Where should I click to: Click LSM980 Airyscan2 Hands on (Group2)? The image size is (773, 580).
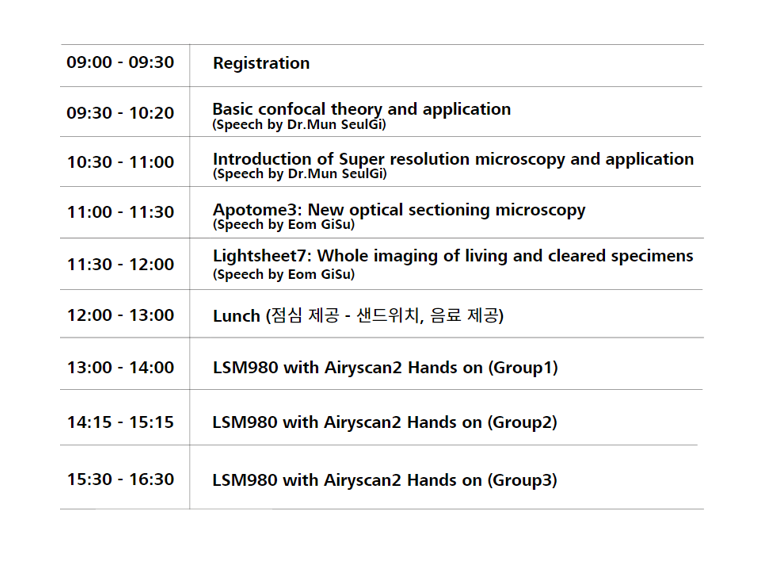(385, 423)
